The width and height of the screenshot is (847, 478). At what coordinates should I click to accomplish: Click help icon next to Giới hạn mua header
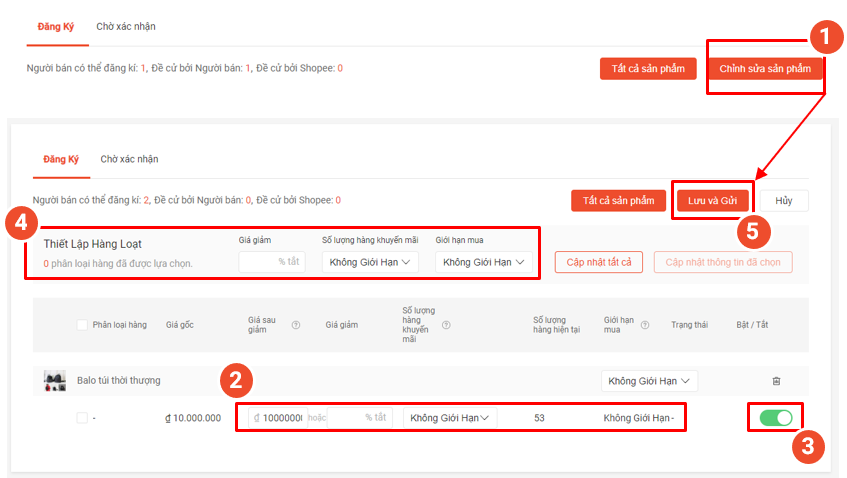(644, 325)
